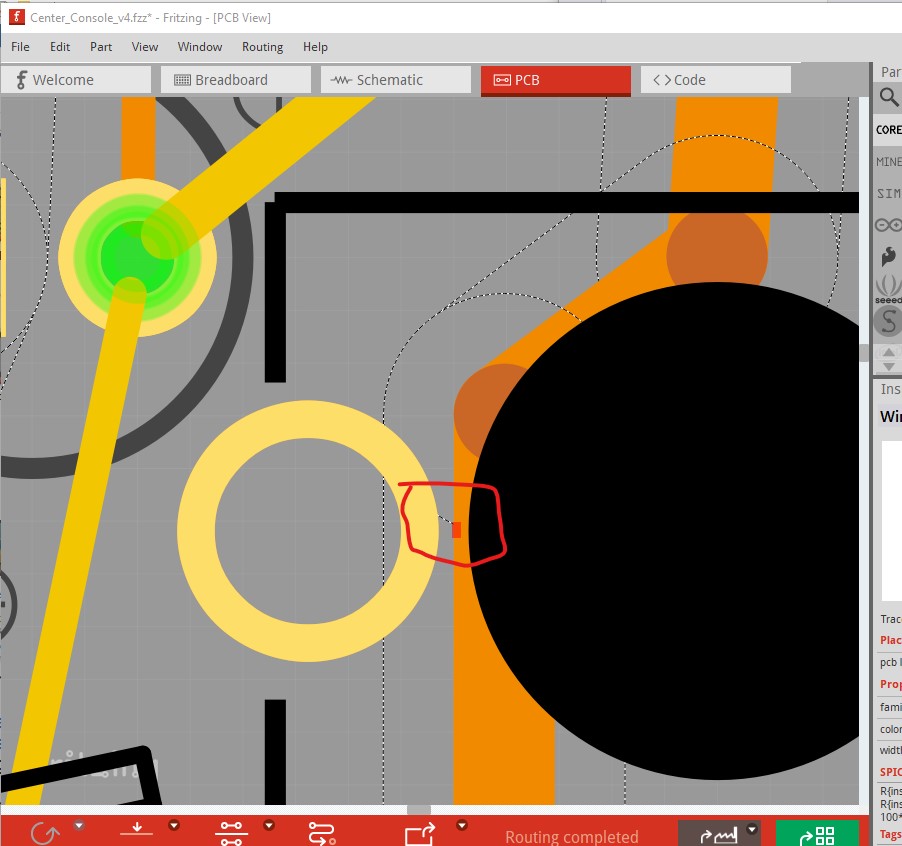Click the View from Below icon
Viewport: 902px width, 846px height.
(x=137, y=831)
